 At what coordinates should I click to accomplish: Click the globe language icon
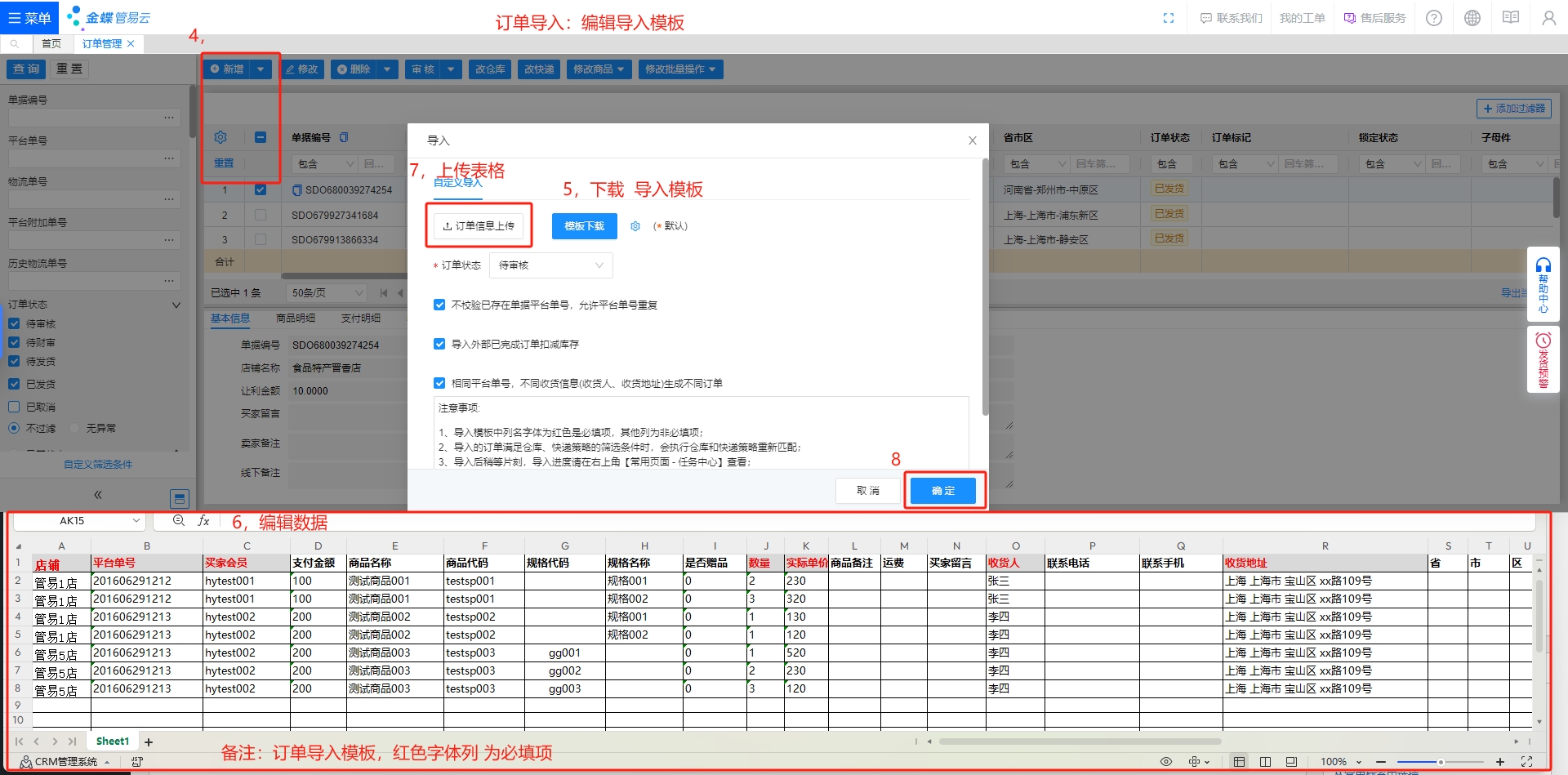point(1472,18)
